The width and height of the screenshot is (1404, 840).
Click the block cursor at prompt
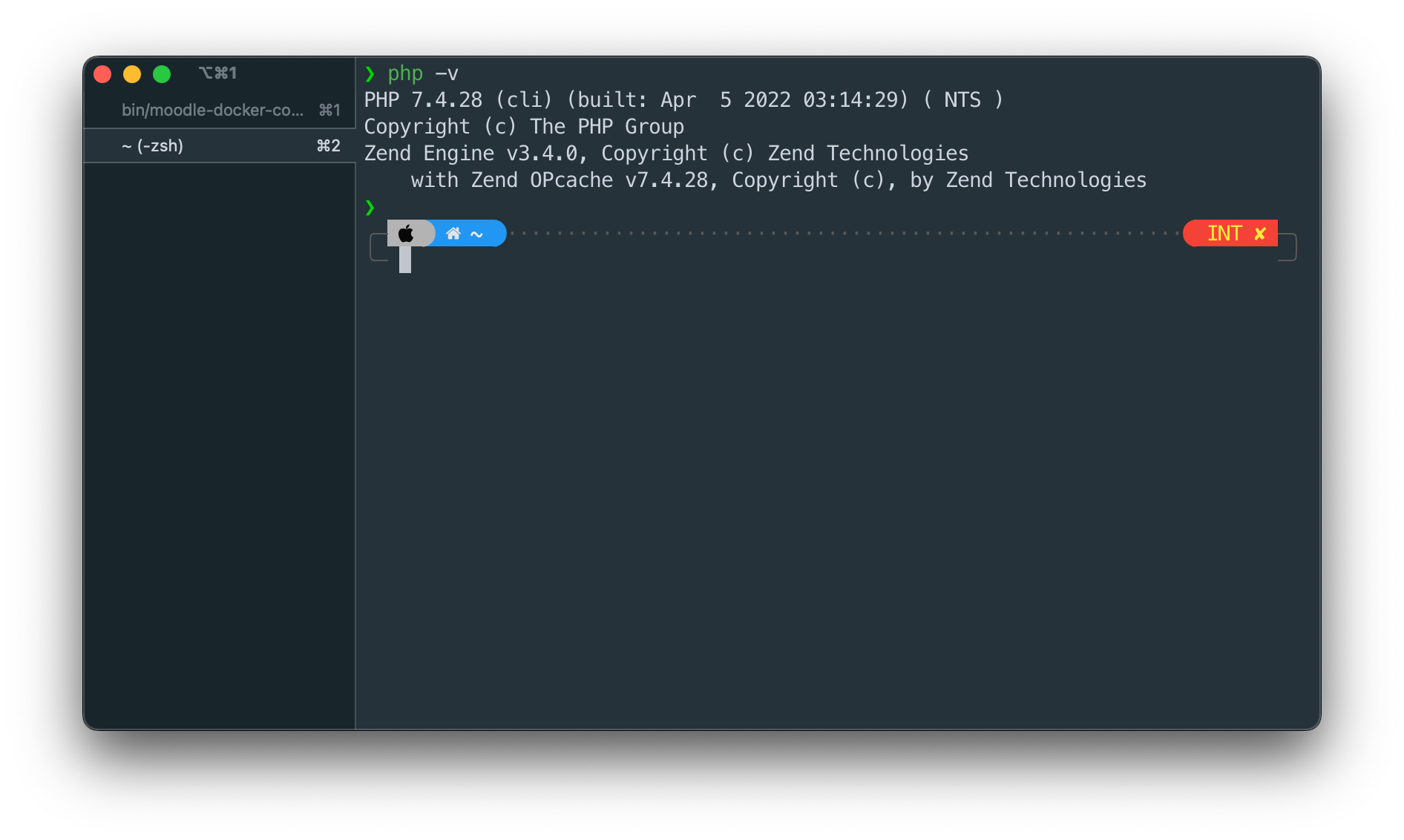click(405, 260)
